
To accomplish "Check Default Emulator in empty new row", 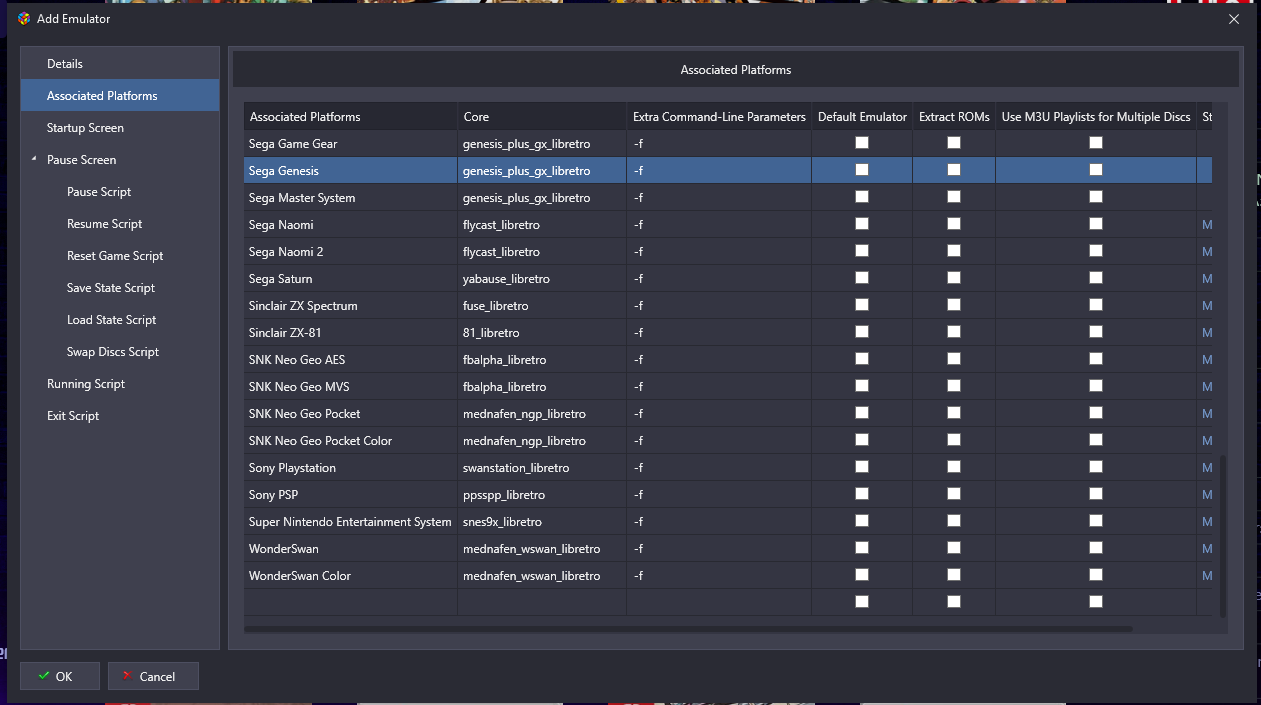I will click(x=862, y=602).
